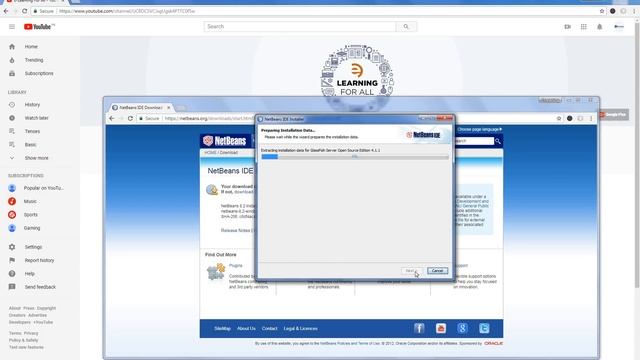Click Contact in NetBeans footer

(269, 329)
